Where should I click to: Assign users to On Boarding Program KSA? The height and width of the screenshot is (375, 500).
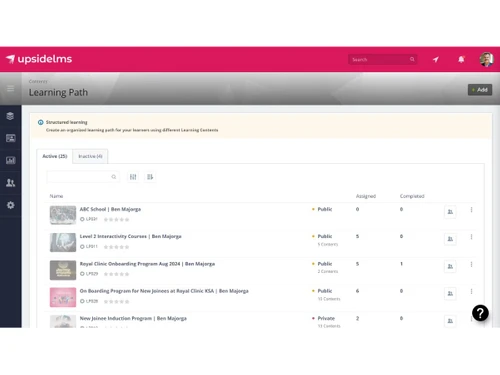coord(450,294)
